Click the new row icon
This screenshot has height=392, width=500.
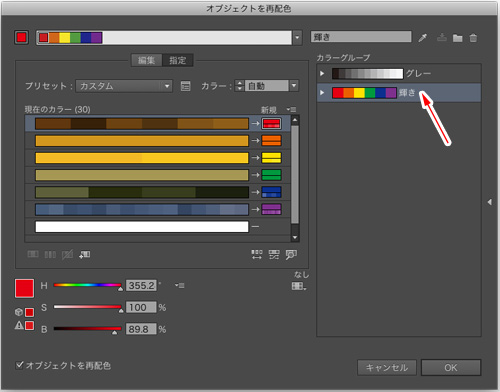85,255
